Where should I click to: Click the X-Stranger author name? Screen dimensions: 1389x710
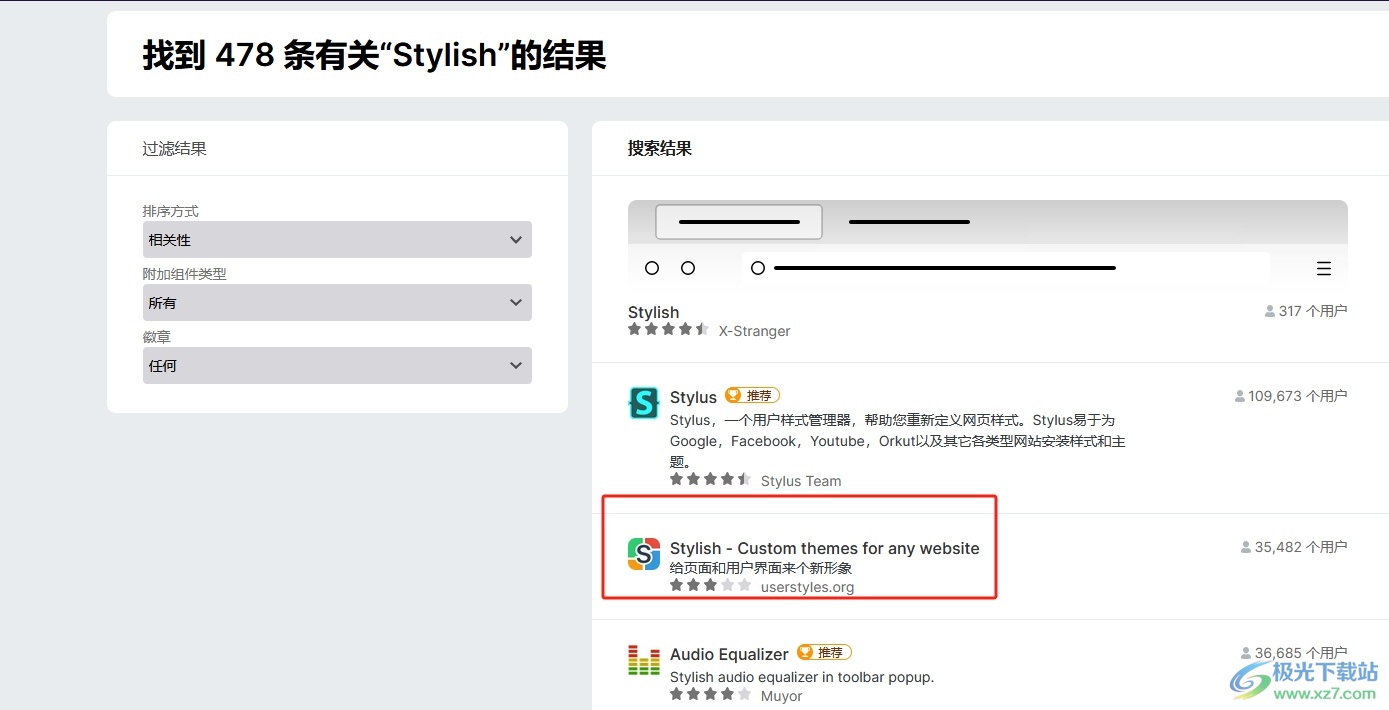[755, 331]
